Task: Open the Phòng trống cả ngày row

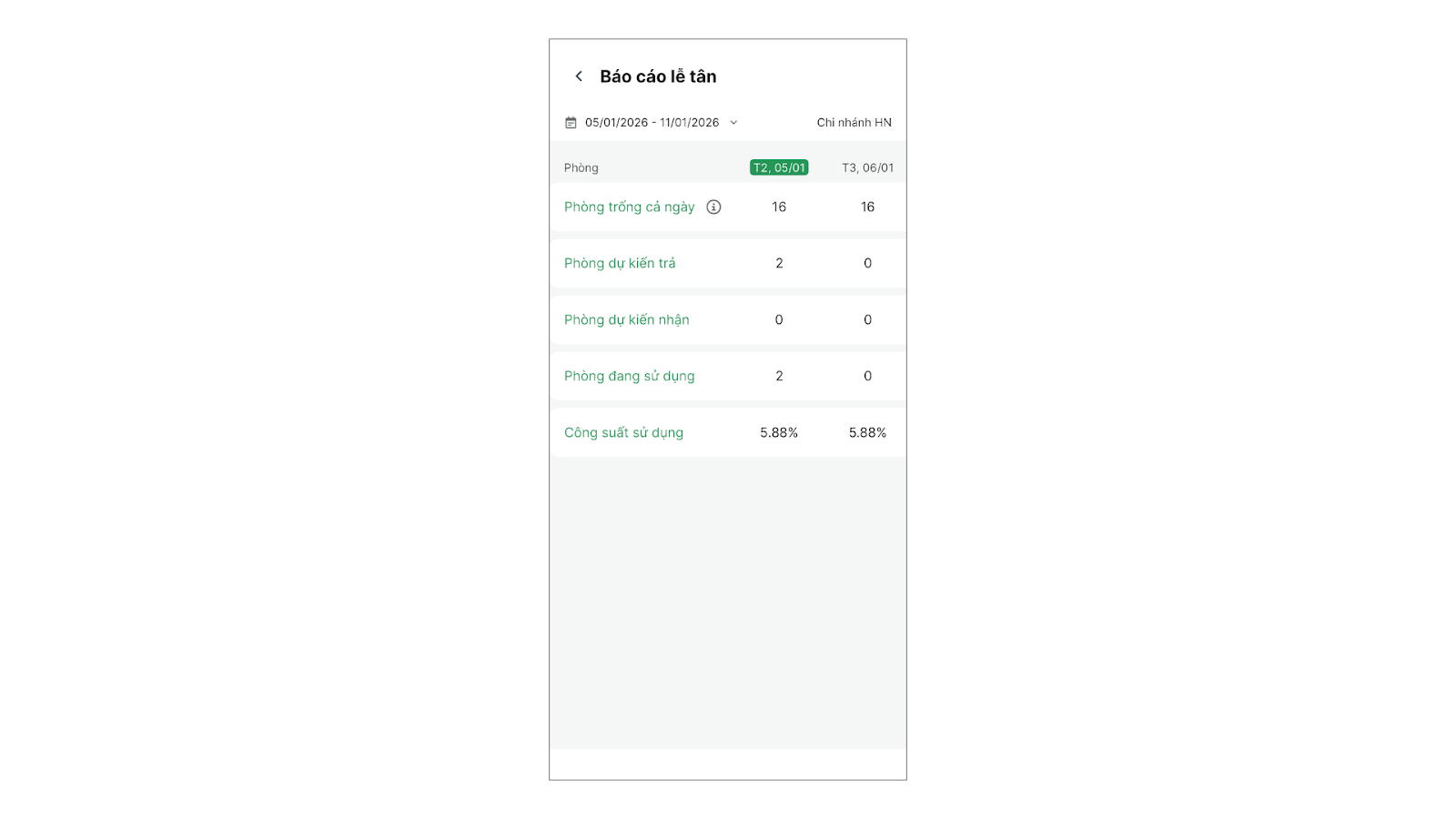Action: [x=629, y=207]
